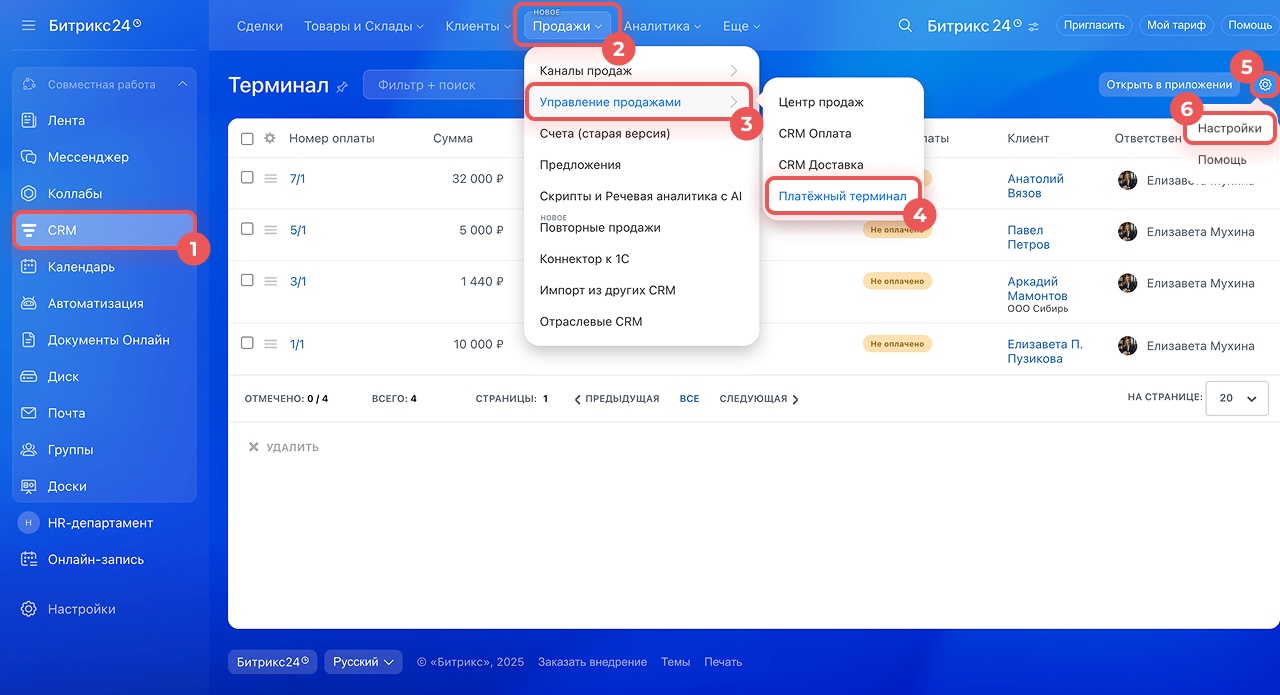Click the HR-департамент round icon
The image size is (1280, 695).
[29, 523]
